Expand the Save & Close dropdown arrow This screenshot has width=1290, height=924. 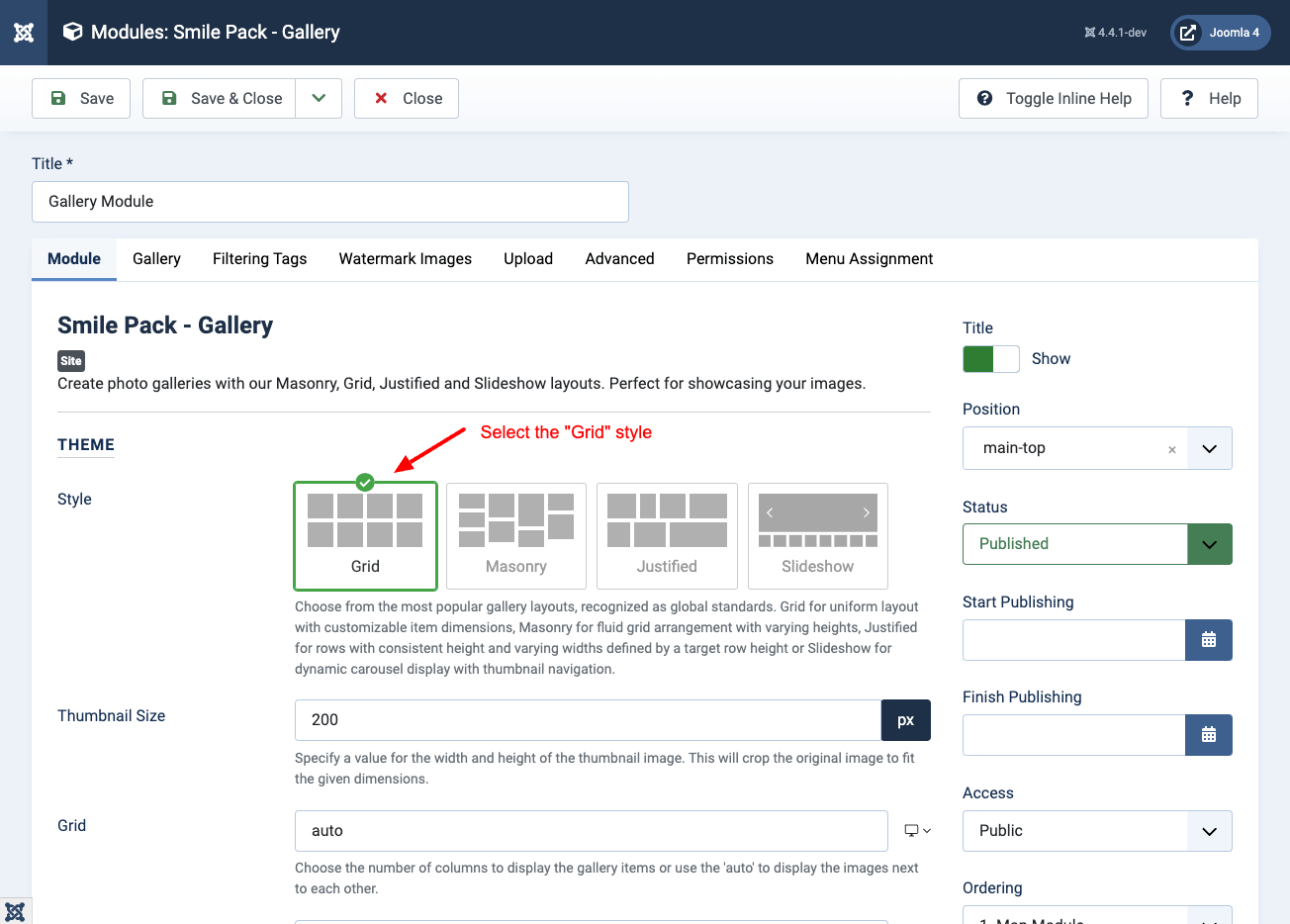pos(319,99)
